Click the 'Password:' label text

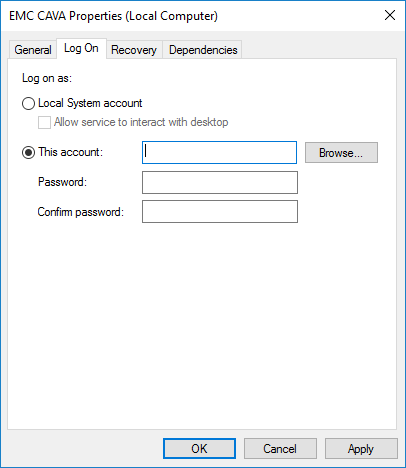(62, 182)
